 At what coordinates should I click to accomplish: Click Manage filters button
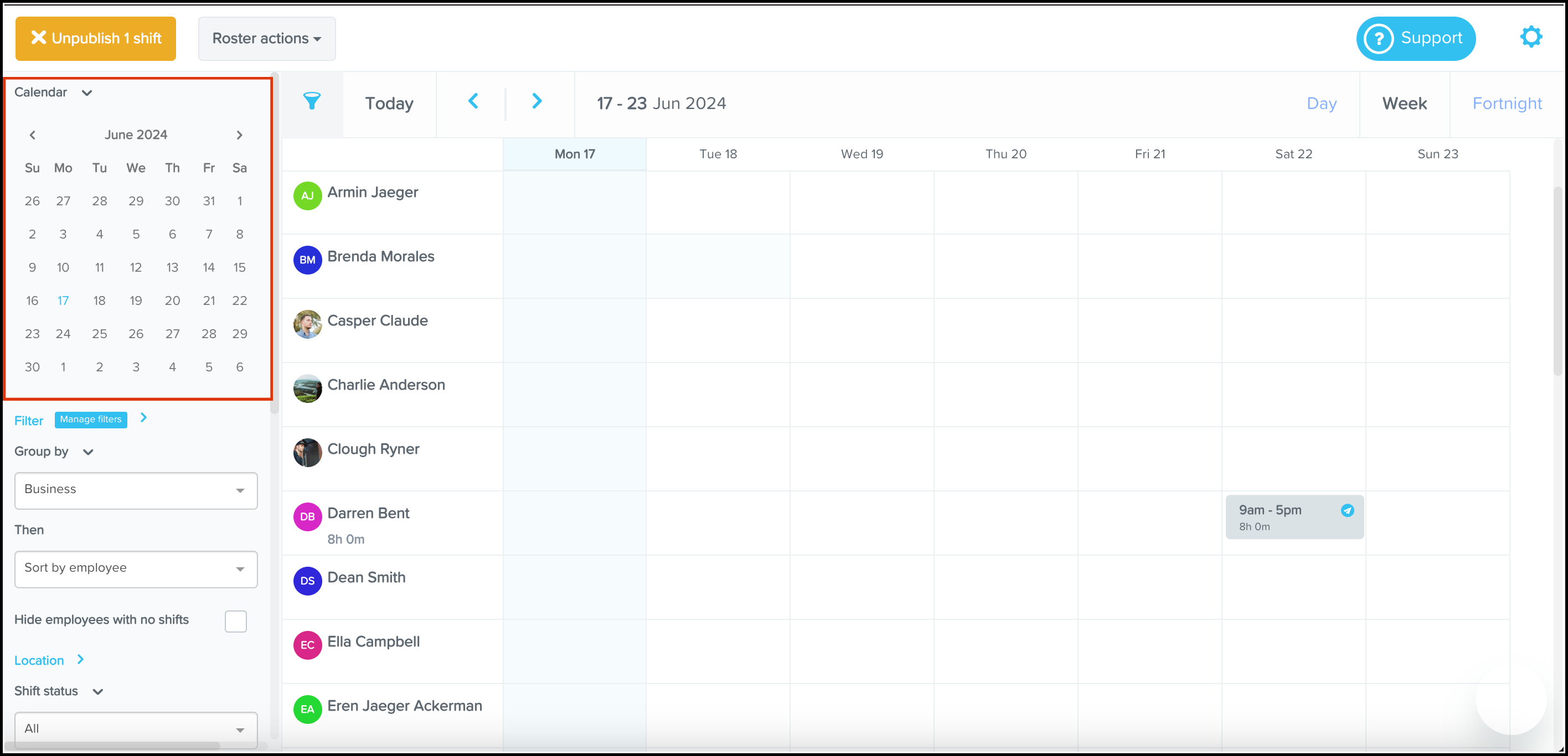[91, 420]
